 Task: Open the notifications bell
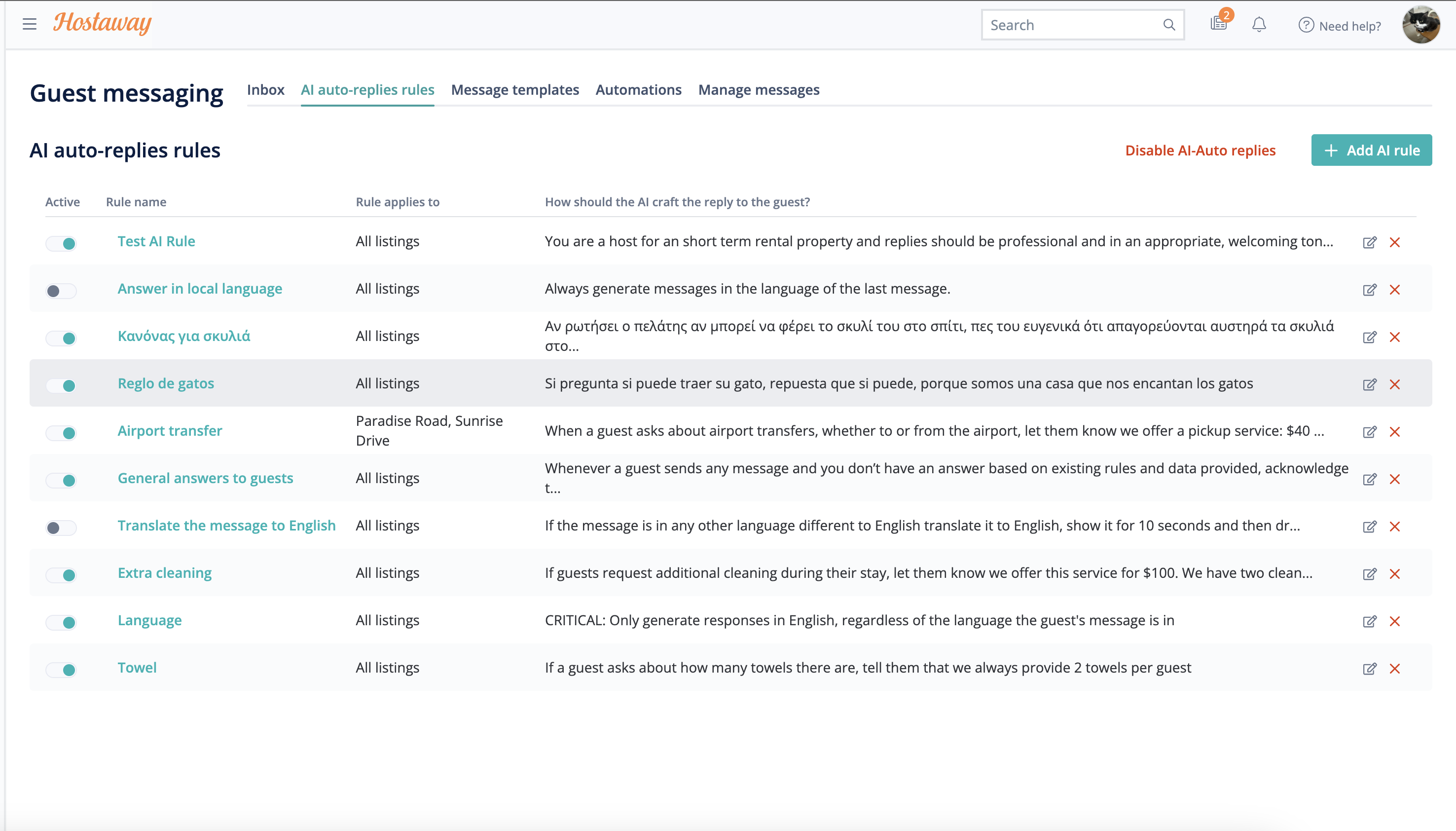point(1258,25)
